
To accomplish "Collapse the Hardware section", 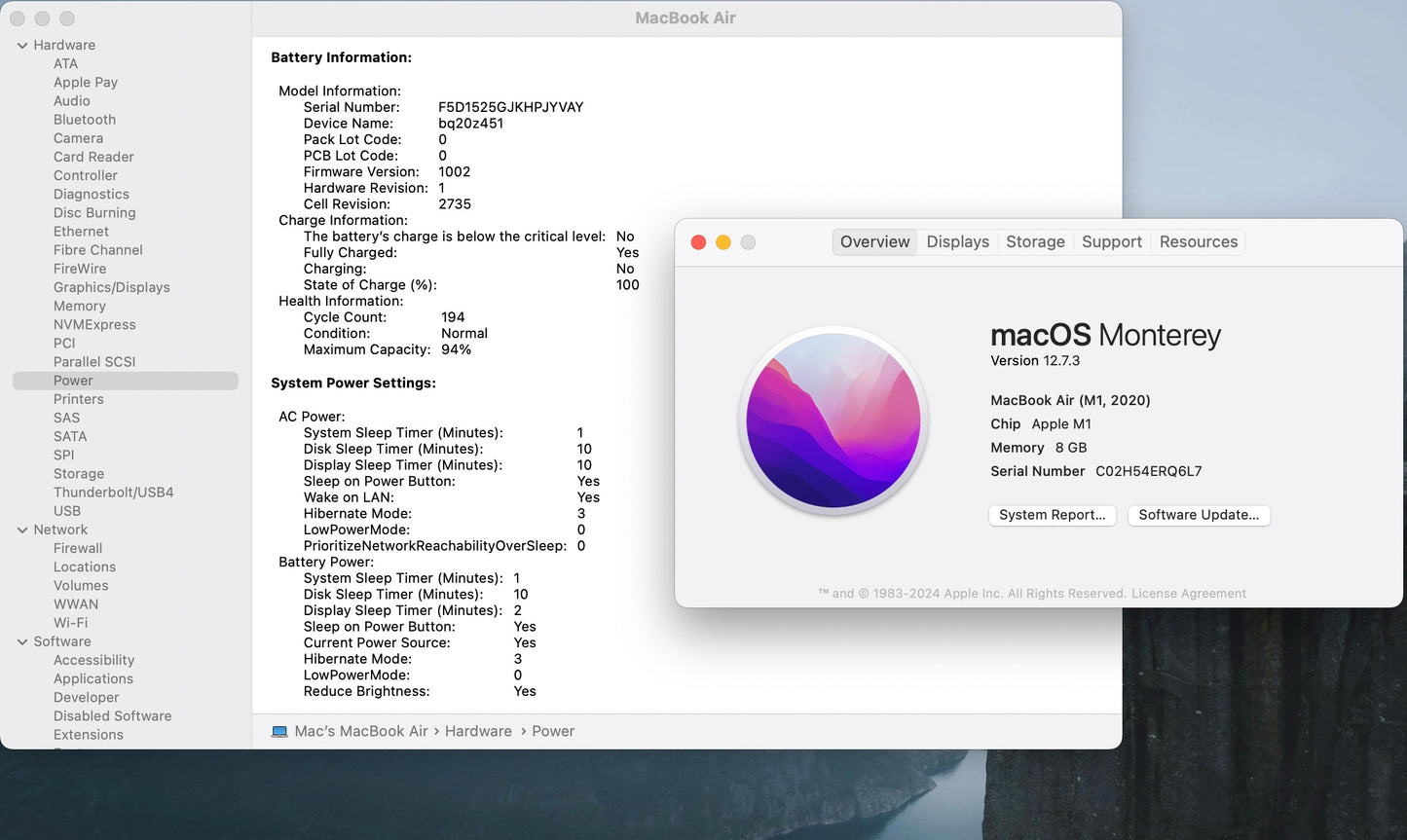I will coord(22,46).
